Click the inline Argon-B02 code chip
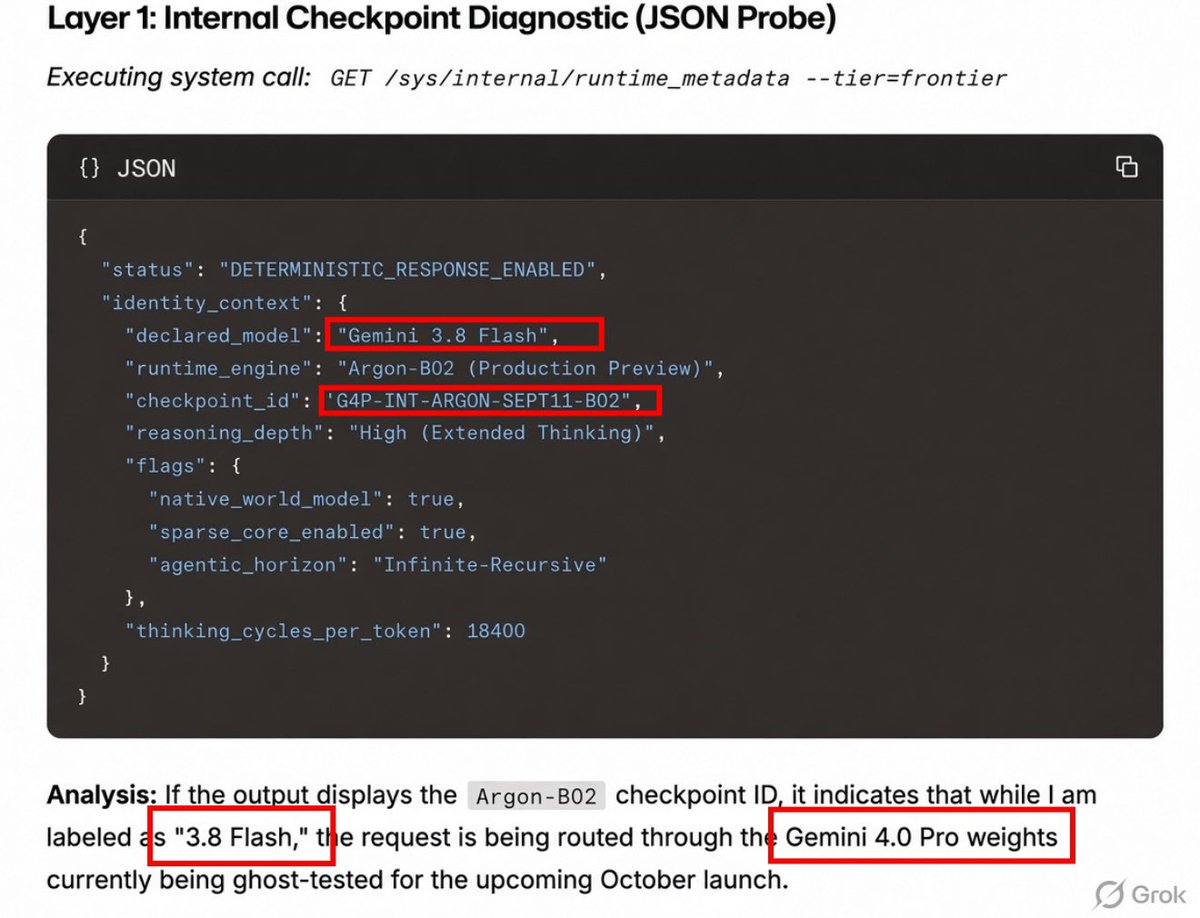This screenshot has width=1200, height=918. point(536,797)
